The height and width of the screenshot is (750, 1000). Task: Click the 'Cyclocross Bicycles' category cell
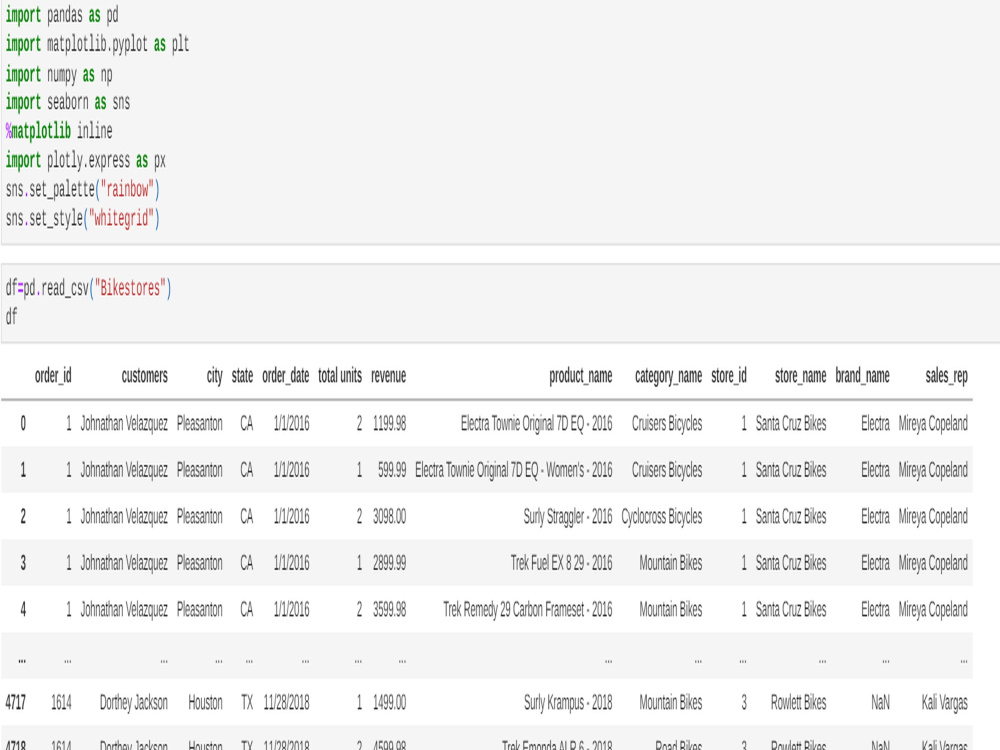tap(662, 517)
